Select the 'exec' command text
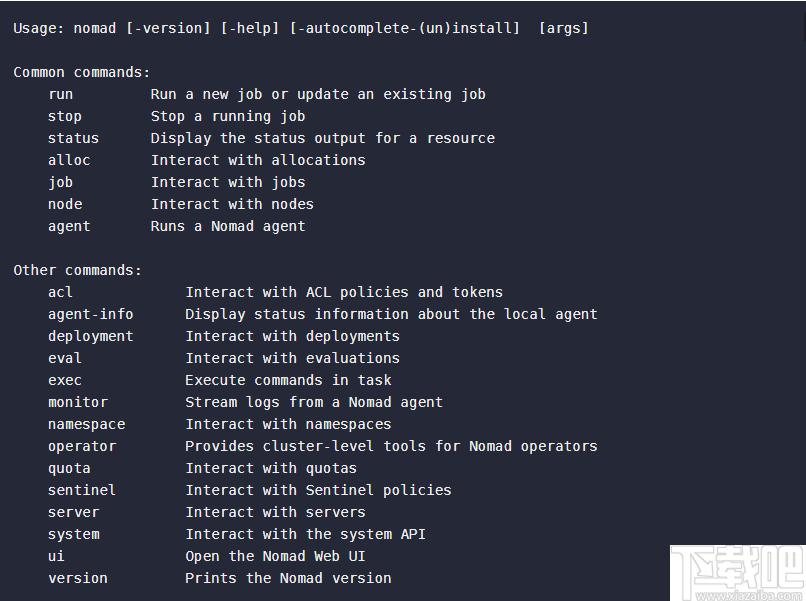 (65, 380)
